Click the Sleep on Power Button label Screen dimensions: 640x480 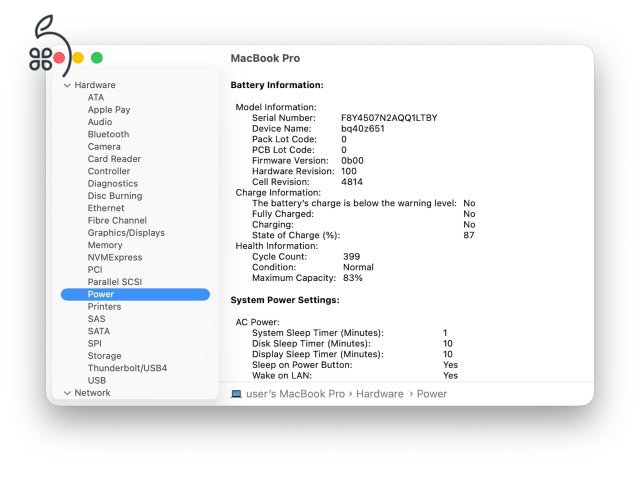(x=302, y=365)
